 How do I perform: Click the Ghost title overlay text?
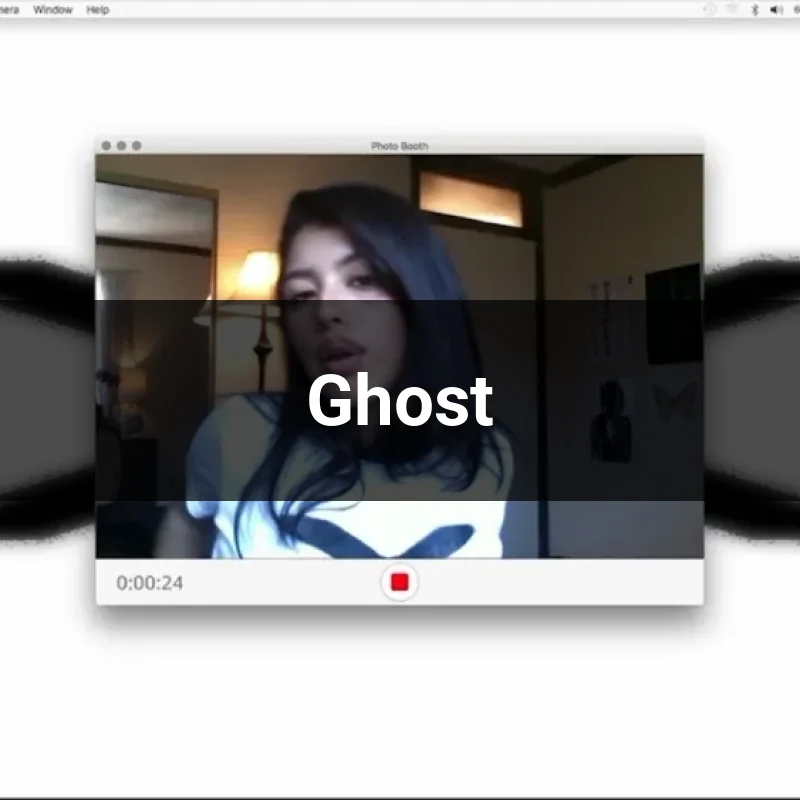[401, 400]
